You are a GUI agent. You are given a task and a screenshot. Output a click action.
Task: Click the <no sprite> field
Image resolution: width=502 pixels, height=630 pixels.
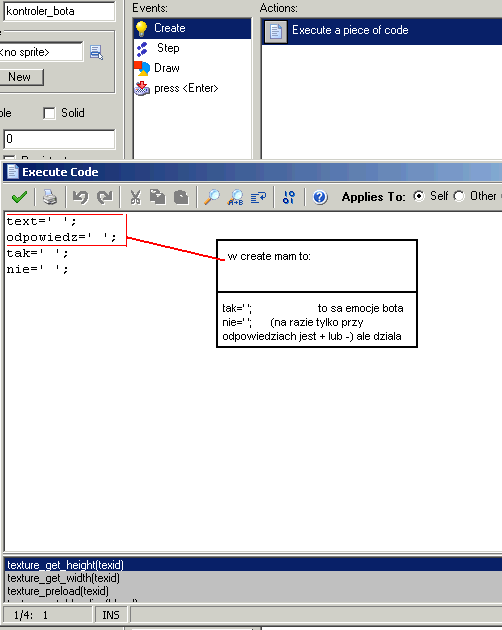click(41, 52)
